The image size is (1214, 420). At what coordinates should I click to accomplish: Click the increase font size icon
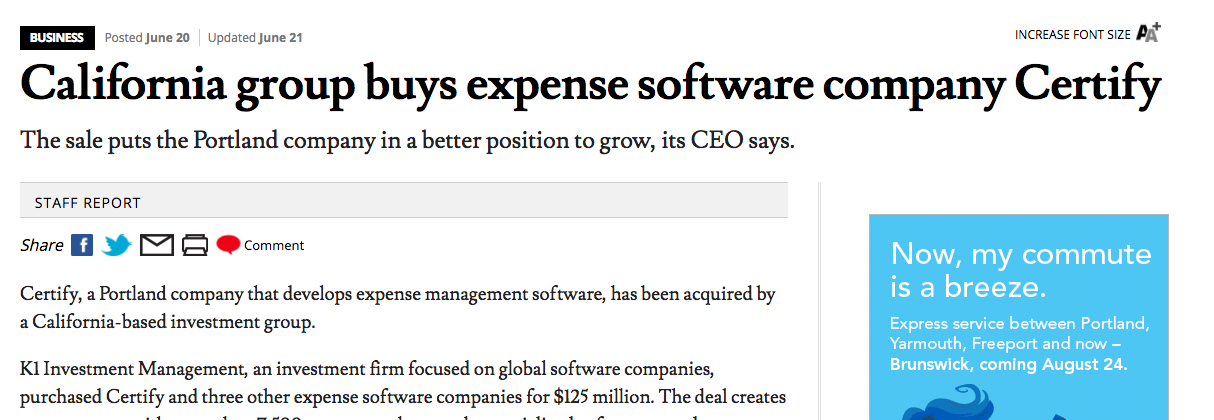[1148, 33]
